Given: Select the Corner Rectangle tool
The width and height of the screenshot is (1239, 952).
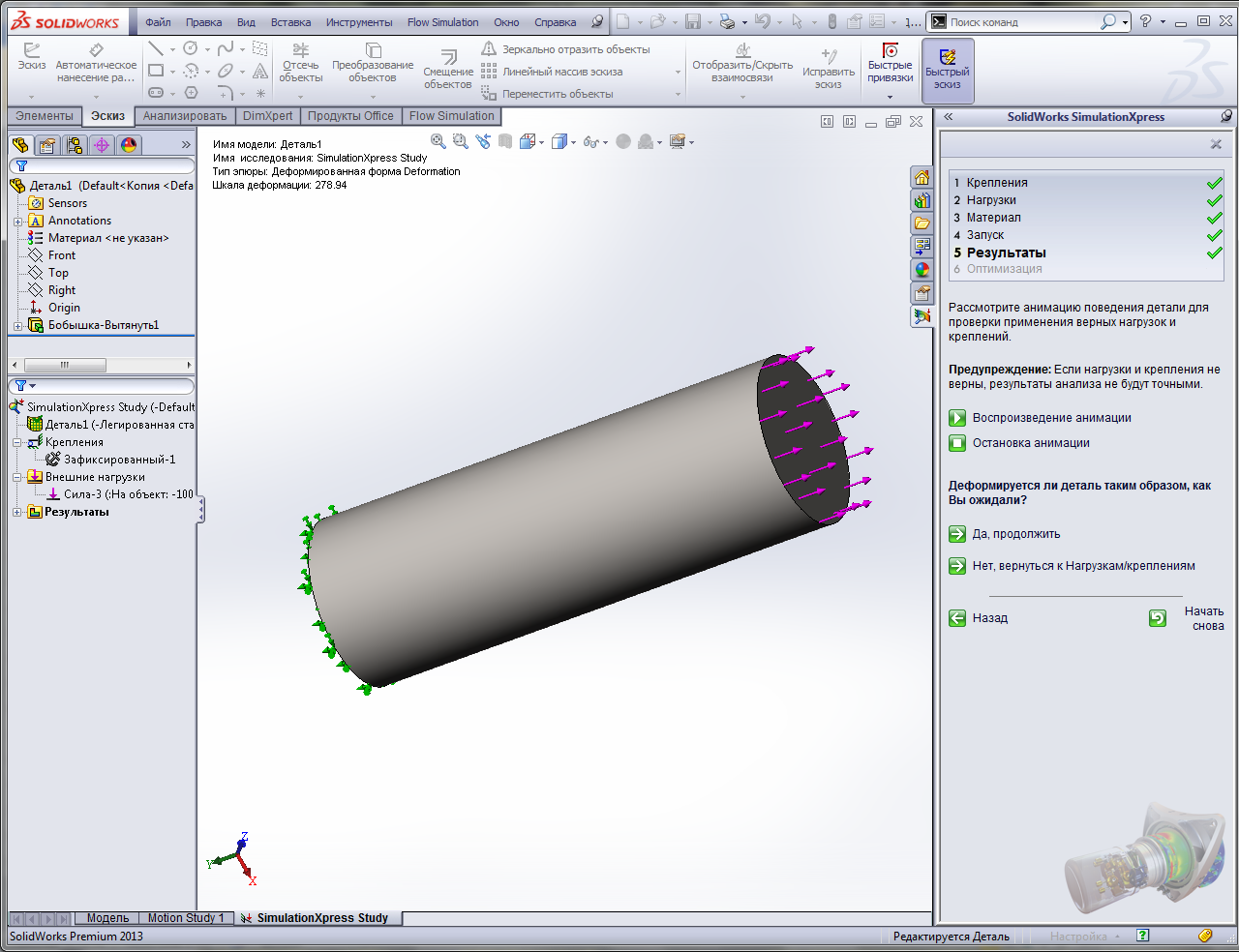Looking at the screenshot, I should click(x=156, y=71).
